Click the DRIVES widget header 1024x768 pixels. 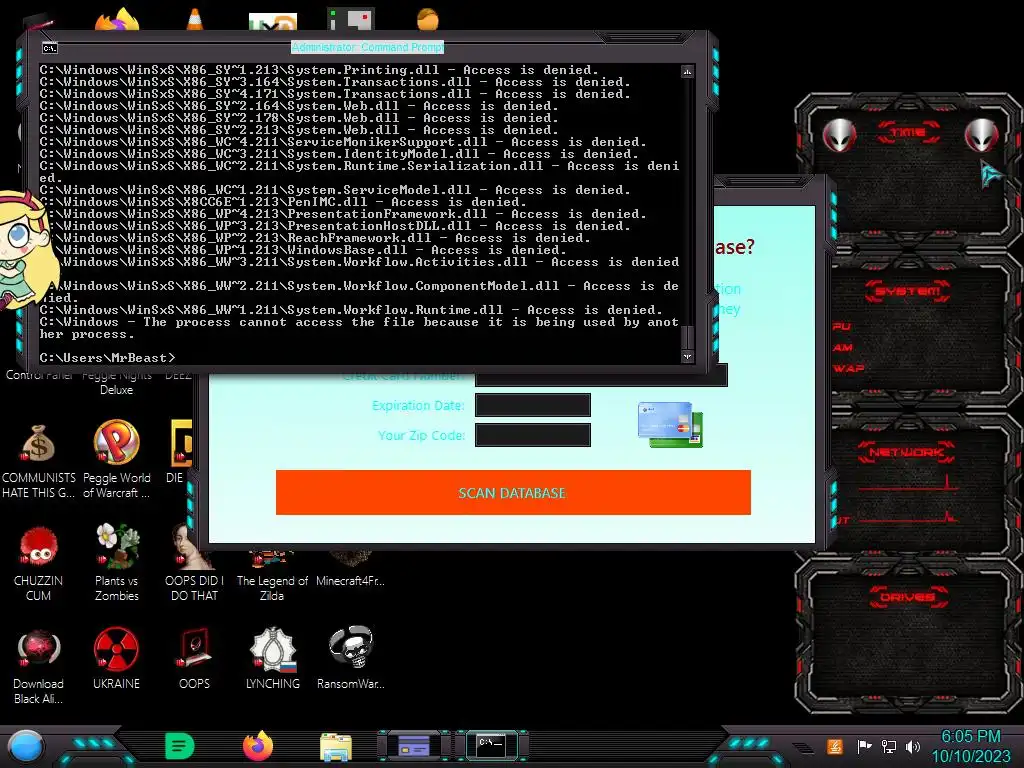click(907, 597)
